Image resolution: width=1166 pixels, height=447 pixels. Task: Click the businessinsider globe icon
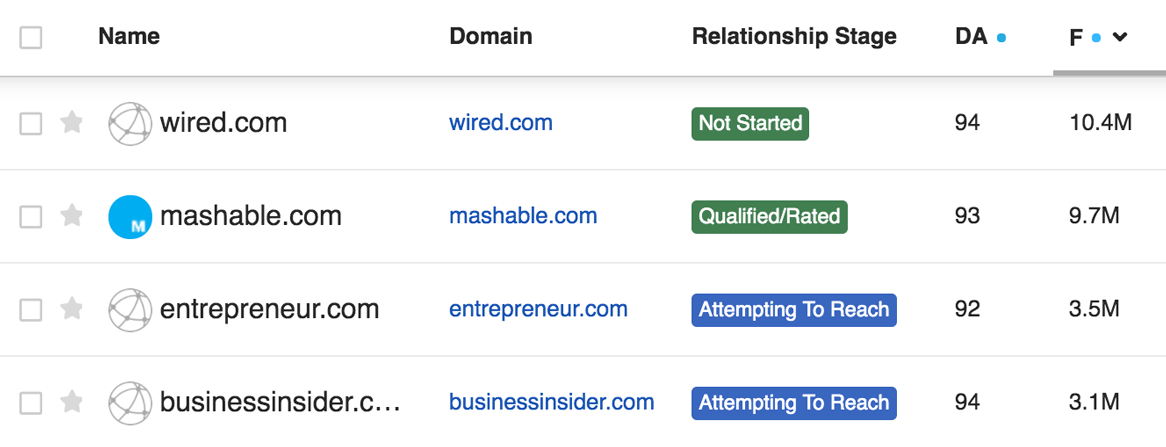(129, 403)
